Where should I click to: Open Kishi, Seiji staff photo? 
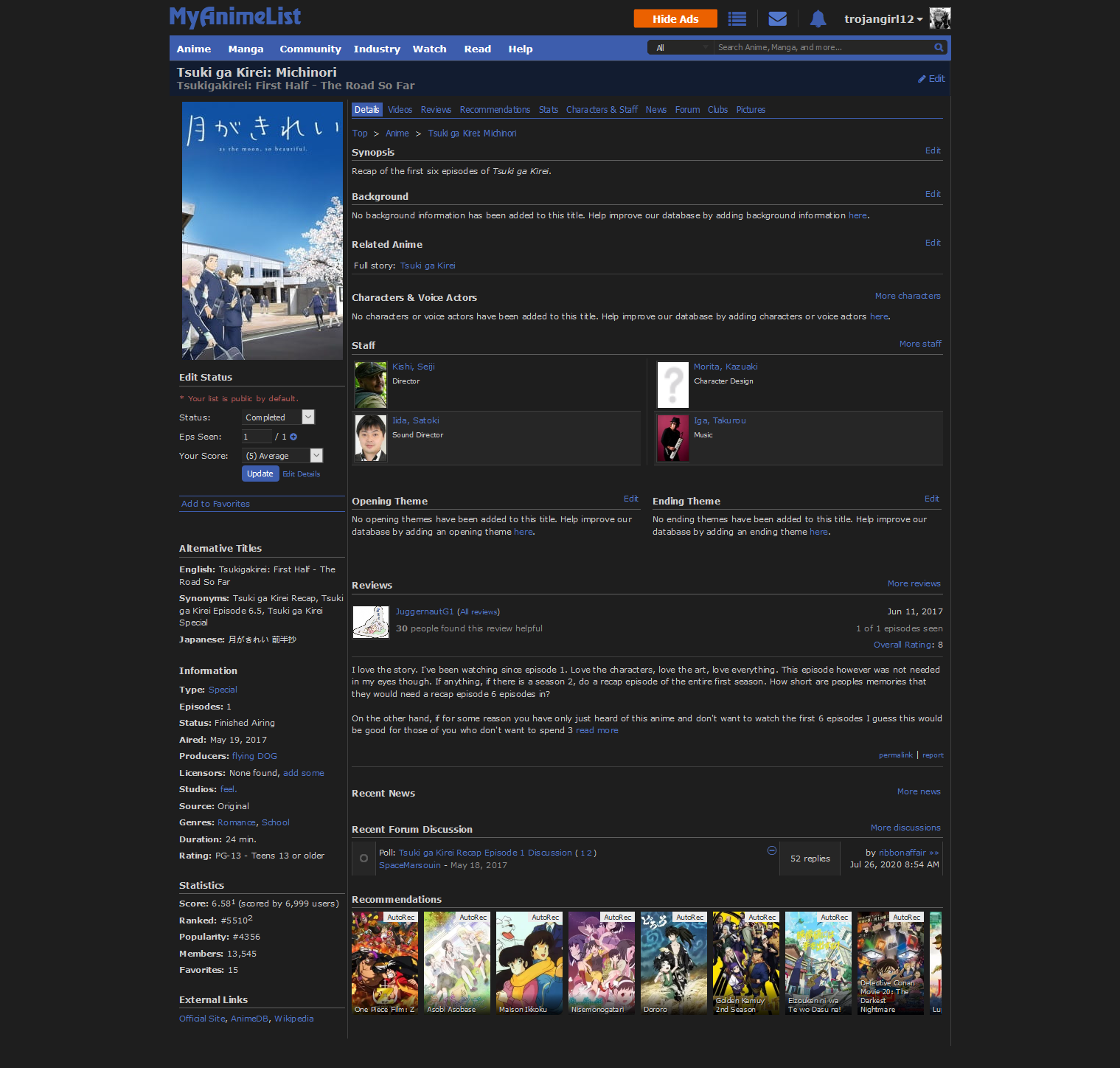pos(370,384)
